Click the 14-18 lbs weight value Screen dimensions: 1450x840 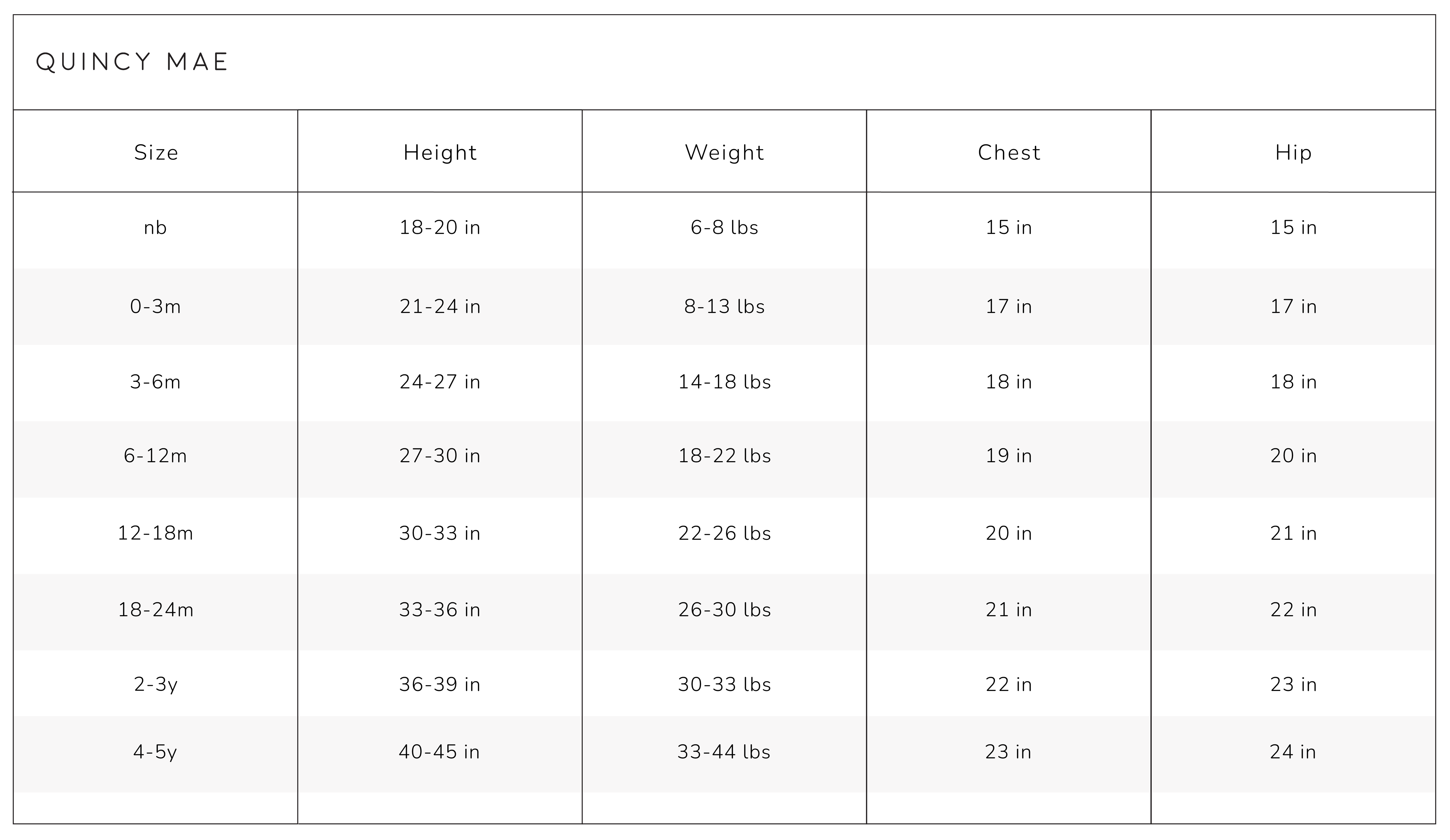click(x=724, y=382)
